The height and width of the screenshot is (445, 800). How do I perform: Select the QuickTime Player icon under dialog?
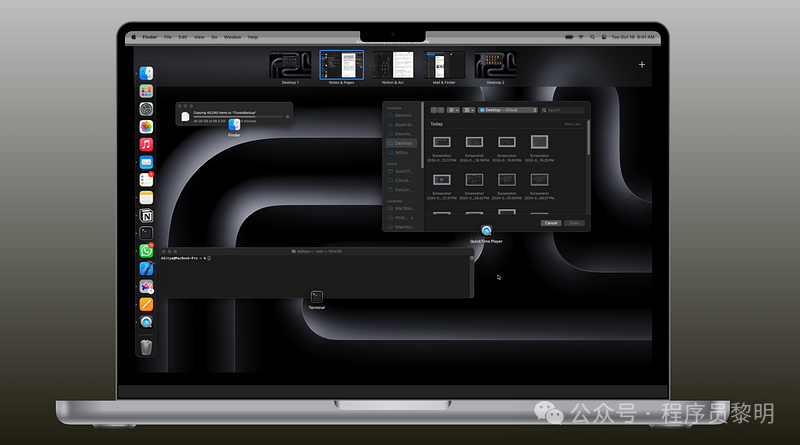(486, 231)
